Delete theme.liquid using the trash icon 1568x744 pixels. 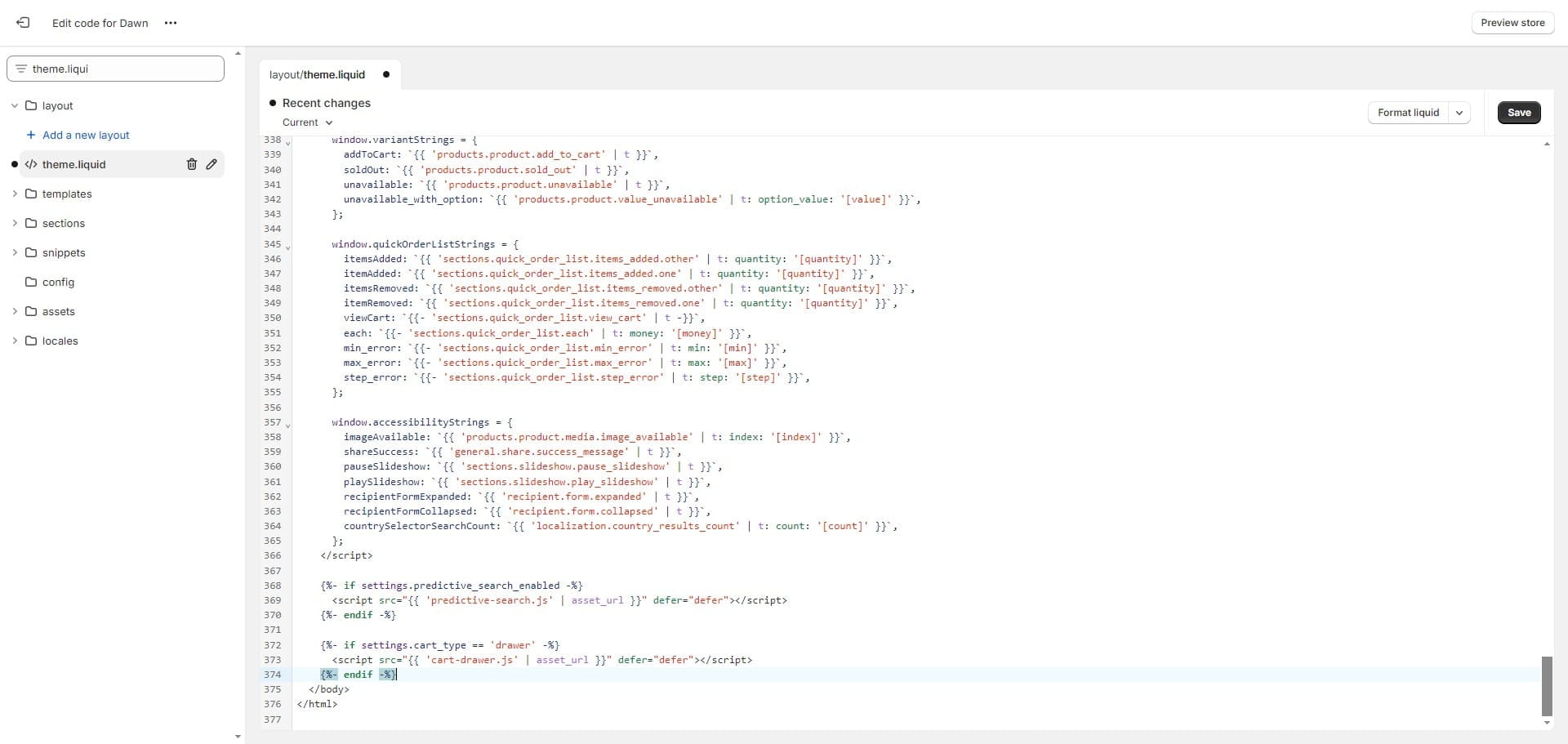[x=191, y=164]
